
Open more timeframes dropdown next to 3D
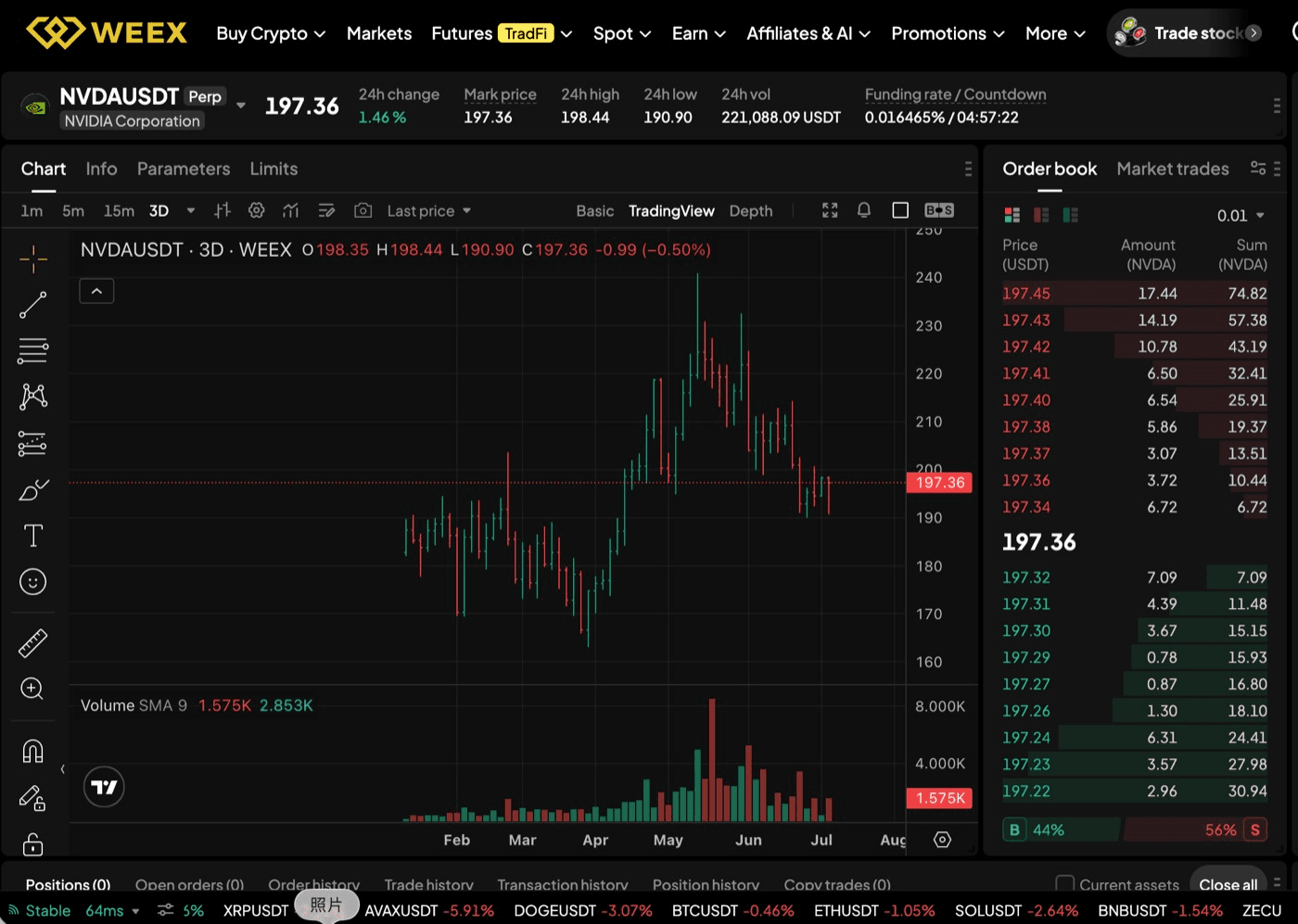pos(191,210)
